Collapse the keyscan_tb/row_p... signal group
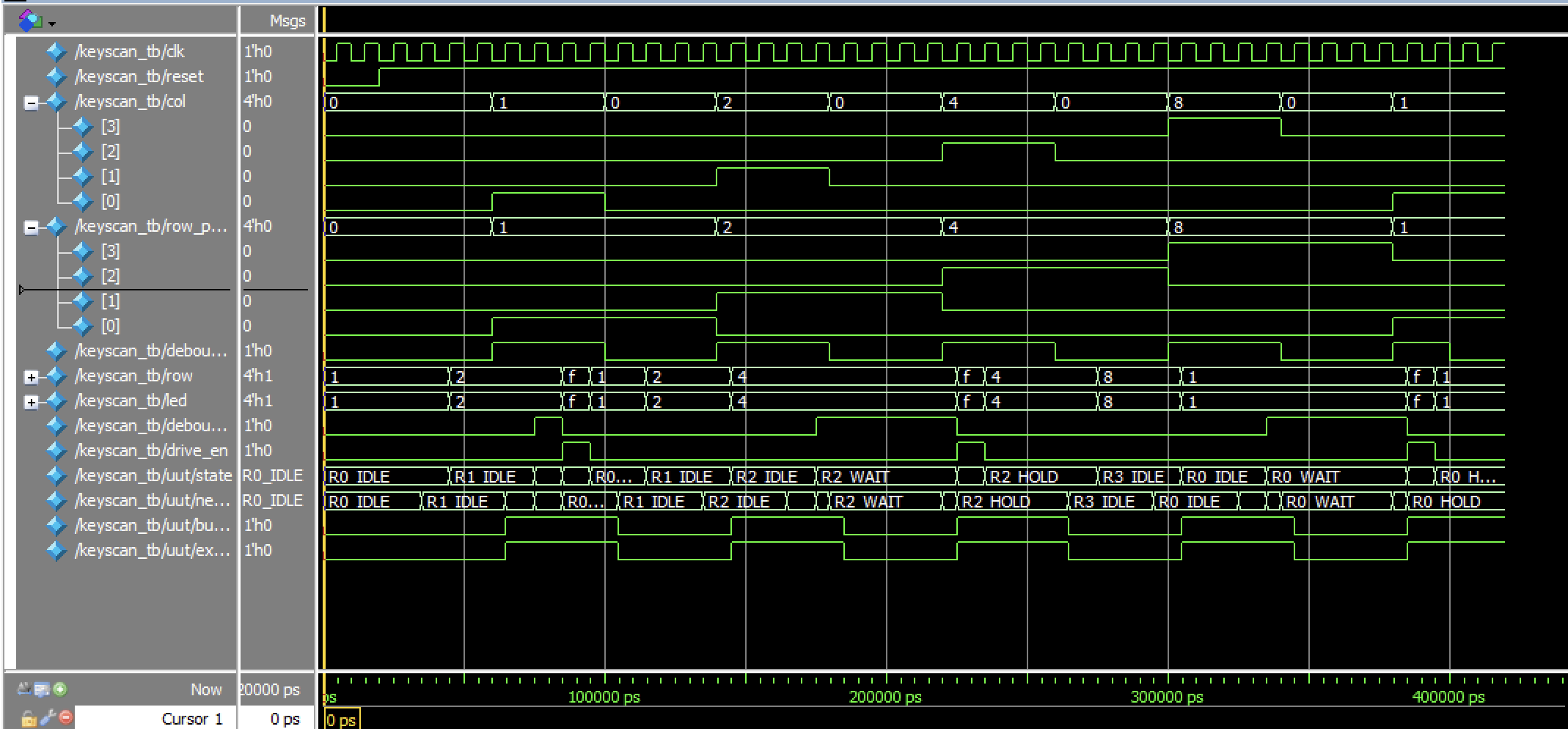This screenshot has height=729, width=1568. (x=31, y=227)
